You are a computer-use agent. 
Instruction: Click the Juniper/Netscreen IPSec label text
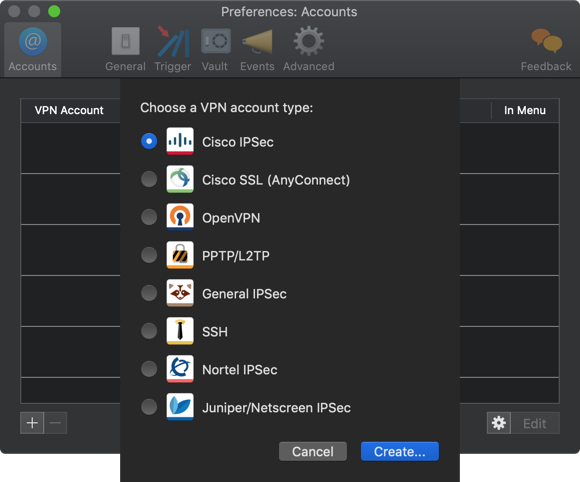276,408
